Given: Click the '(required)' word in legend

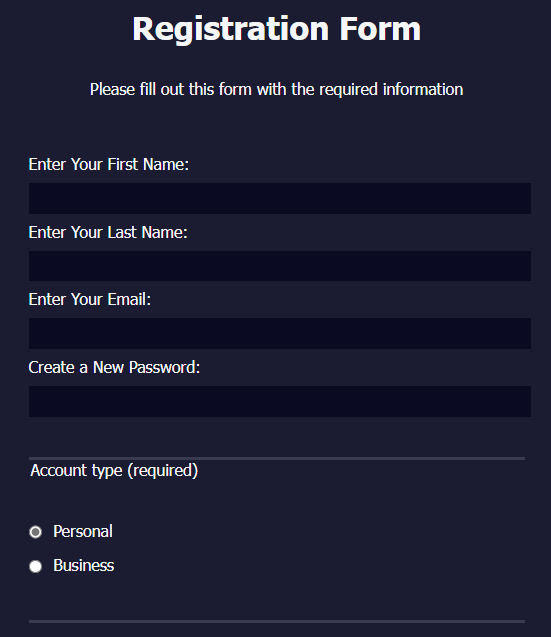Looking at the screenshot, I should point(163,470).
